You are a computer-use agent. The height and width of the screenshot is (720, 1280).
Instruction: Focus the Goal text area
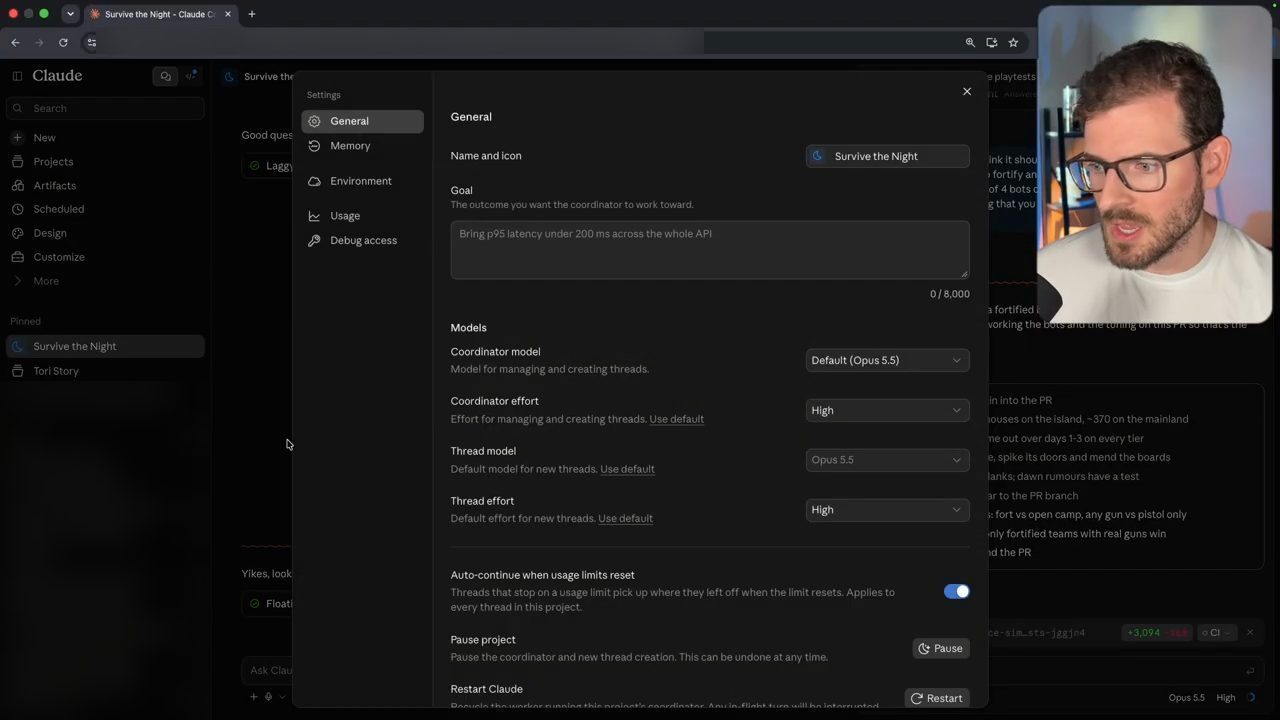point(710,250)
